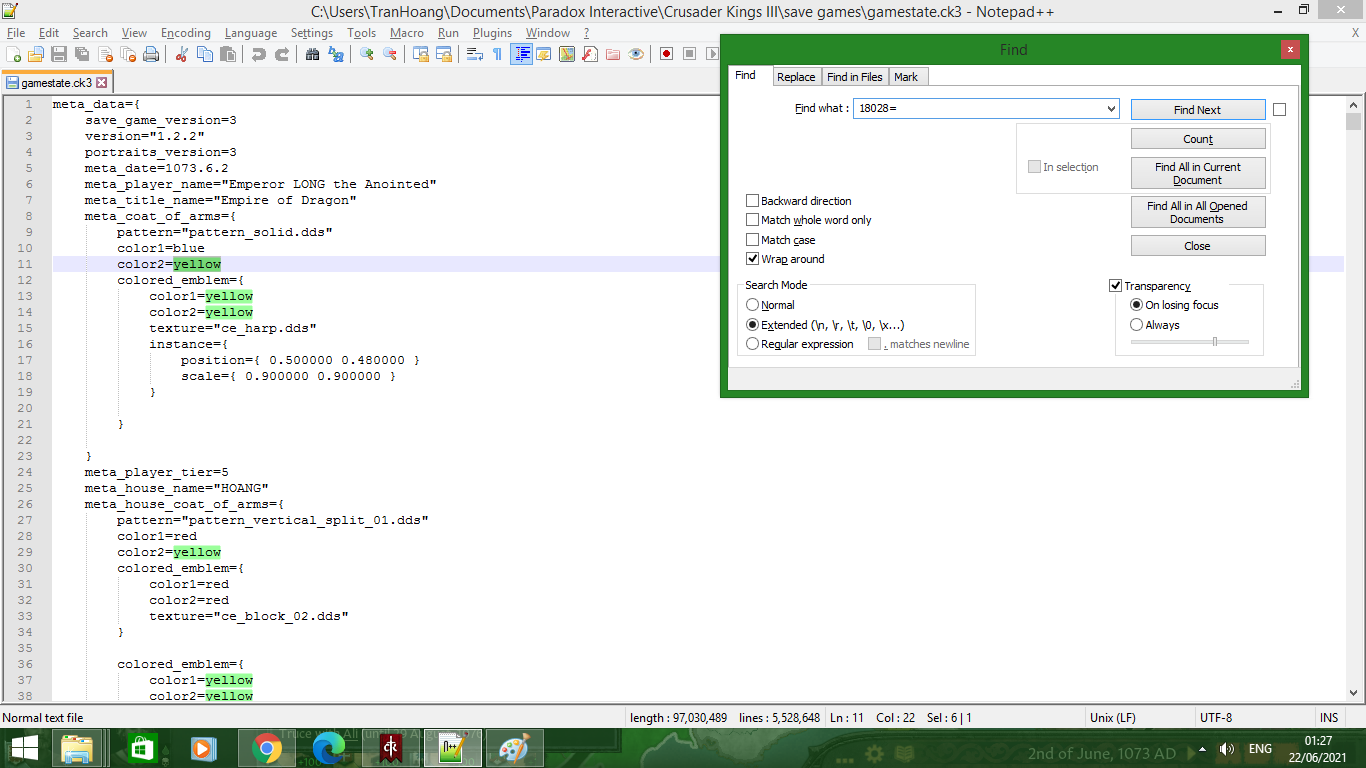Switch to the Find in Files tab
The width and height of the screenshot is (1366, 768).
855,77
